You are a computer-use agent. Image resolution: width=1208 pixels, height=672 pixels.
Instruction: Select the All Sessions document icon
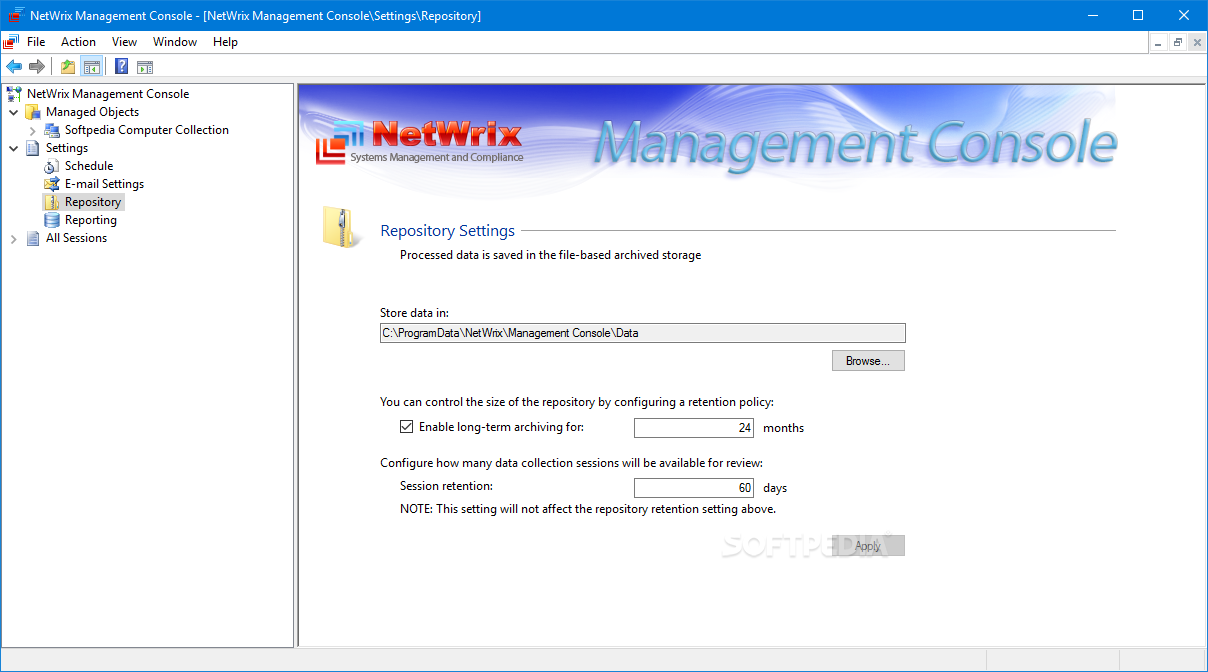33,238
